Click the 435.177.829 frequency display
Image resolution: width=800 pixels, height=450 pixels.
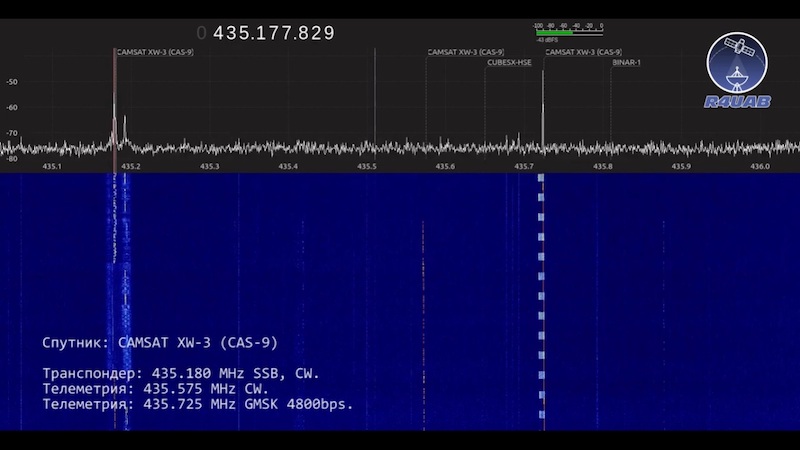click(273, 33)
